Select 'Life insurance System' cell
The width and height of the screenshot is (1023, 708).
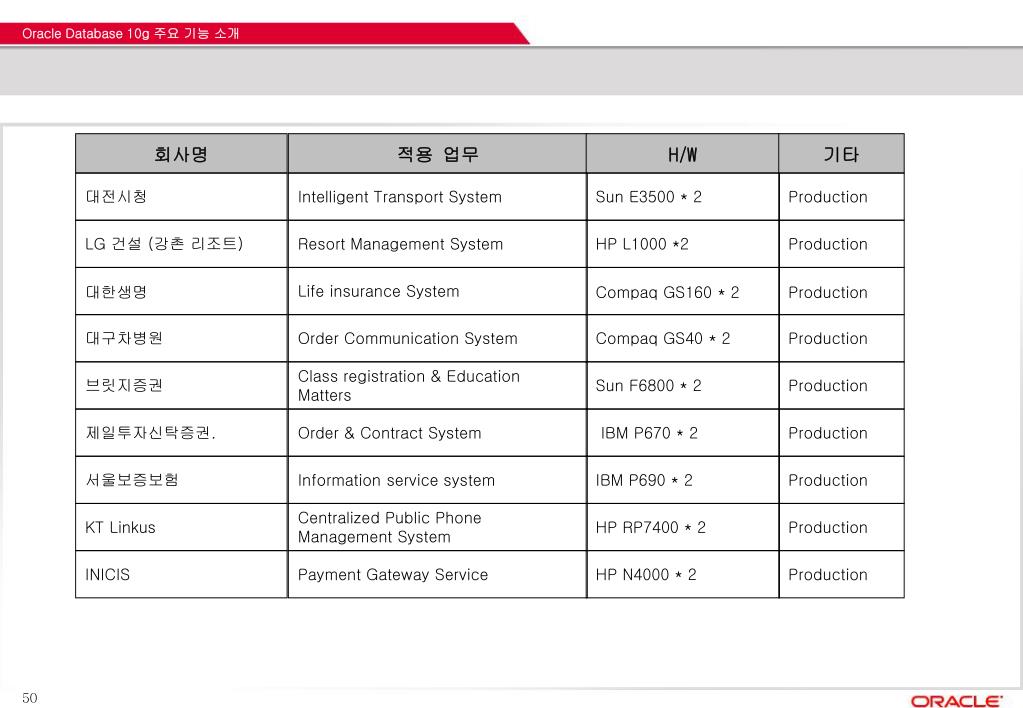coord(437,291)
